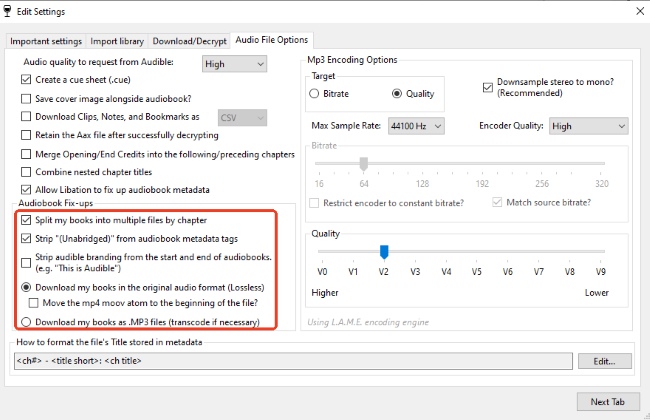Select the Audio File Options tab
Viewport: 650px width, 420px height.
tap(272, 40)
